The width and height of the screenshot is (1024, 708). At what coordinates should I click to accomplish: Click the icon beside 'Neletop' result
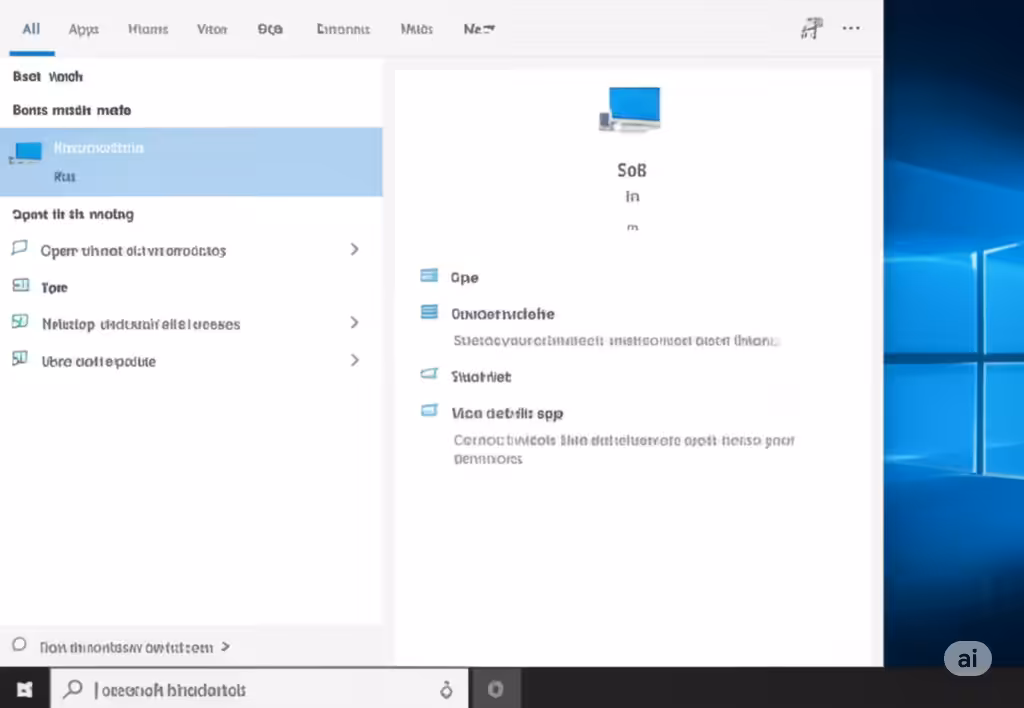pos(20,322)
